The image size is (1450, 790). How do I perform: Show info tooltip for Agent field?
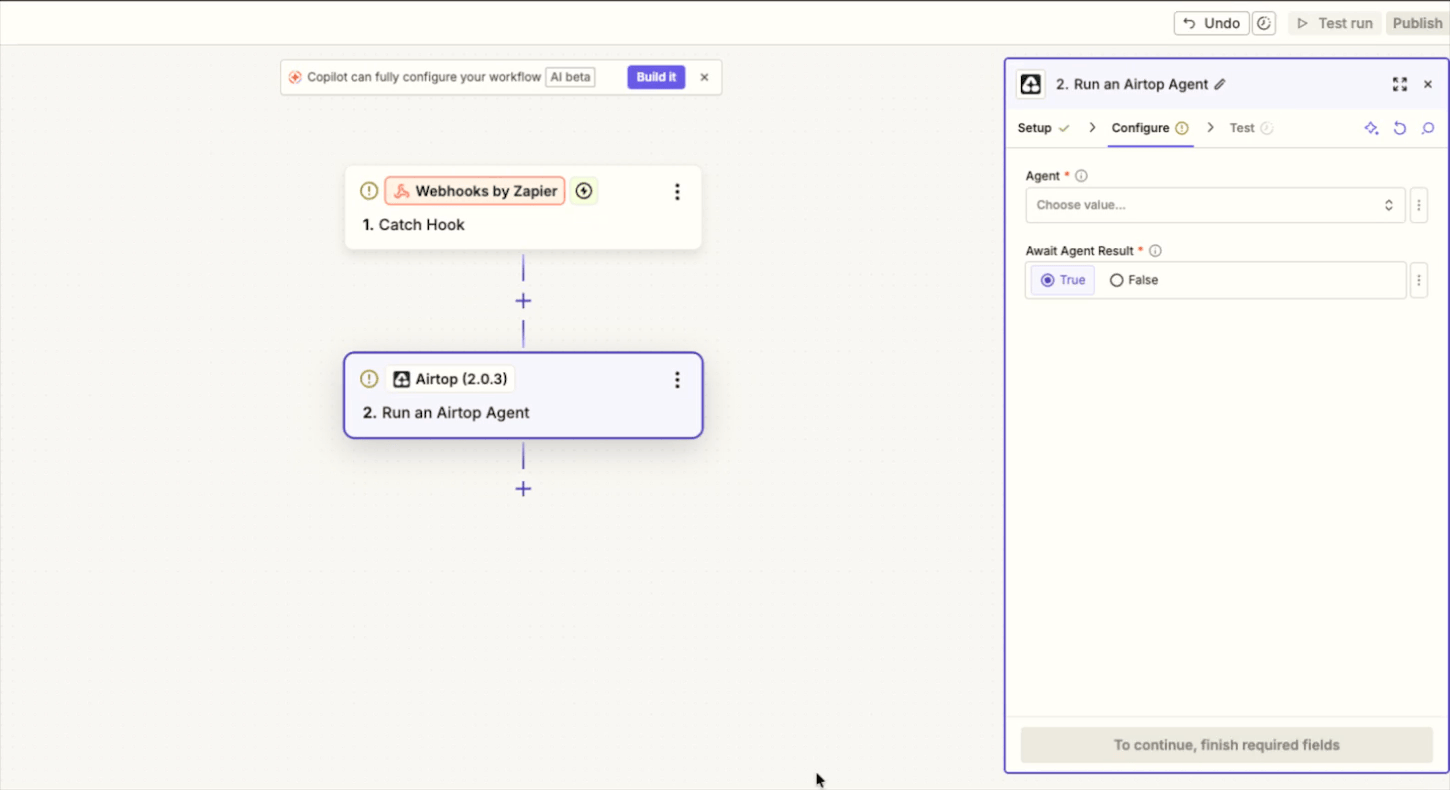click(x=1081, y=176)
